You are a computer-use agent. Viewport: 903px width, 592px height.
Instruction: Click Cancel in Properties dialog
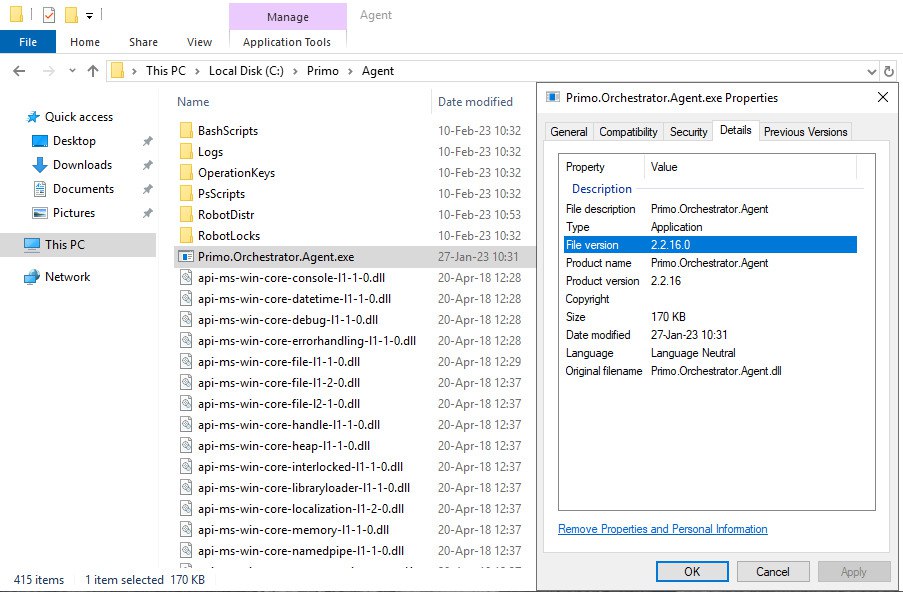click(x=773, y=572)
